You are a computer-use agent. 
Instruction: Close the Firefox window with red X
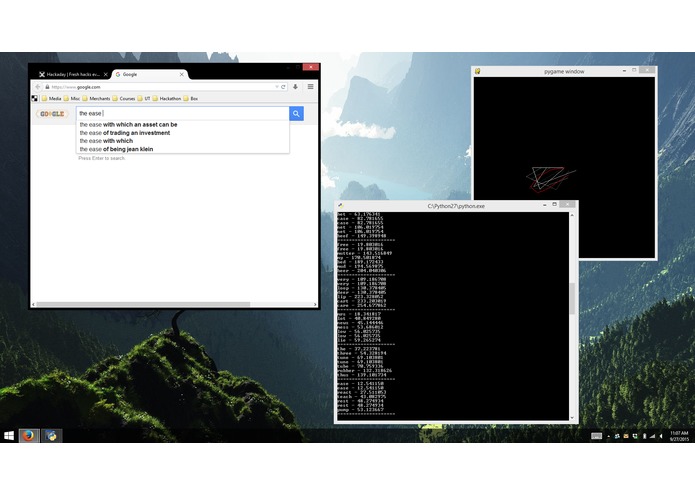point(311,67)
